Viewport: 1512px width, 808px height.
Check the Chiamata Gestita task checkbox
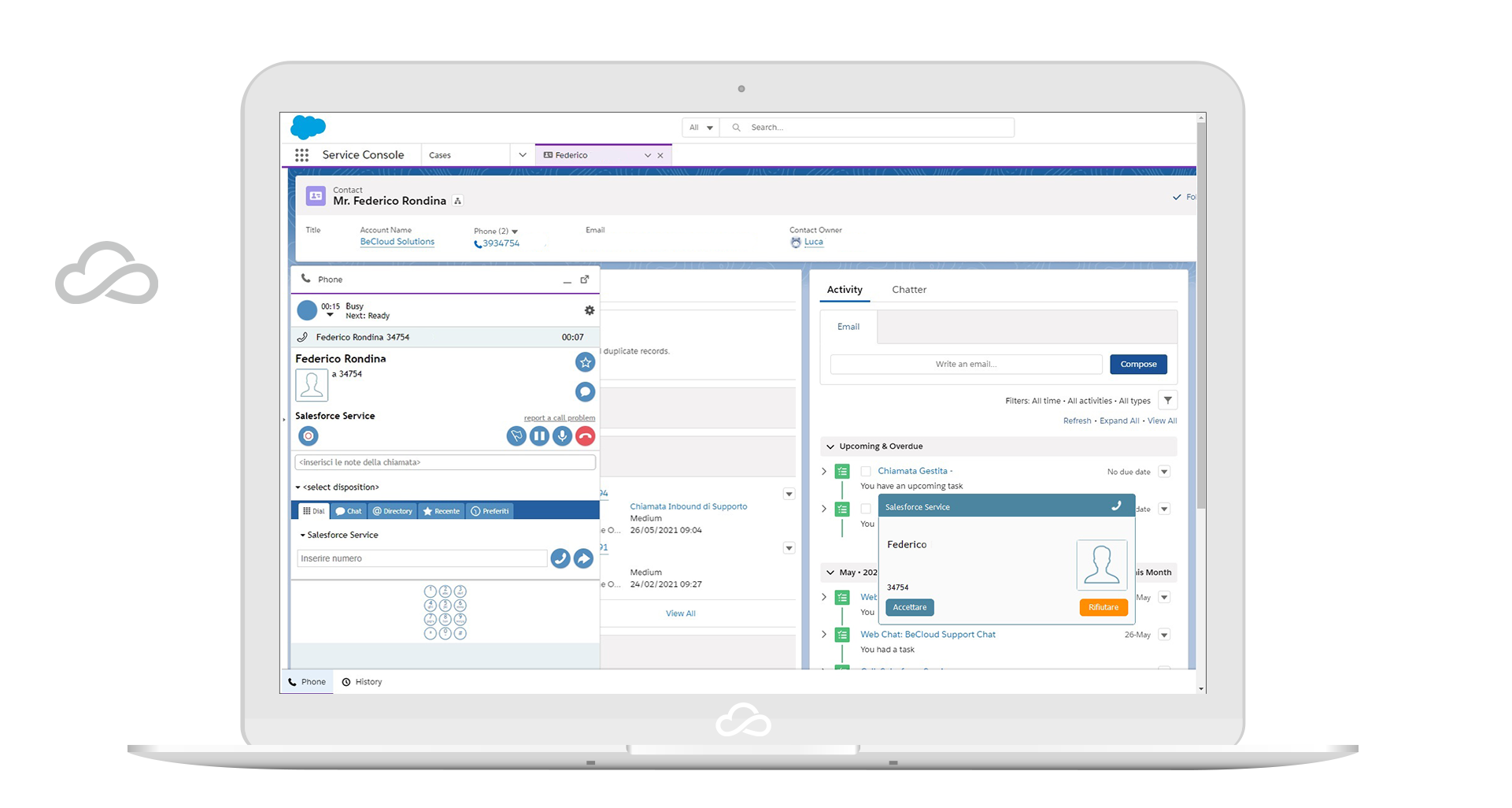867,471
